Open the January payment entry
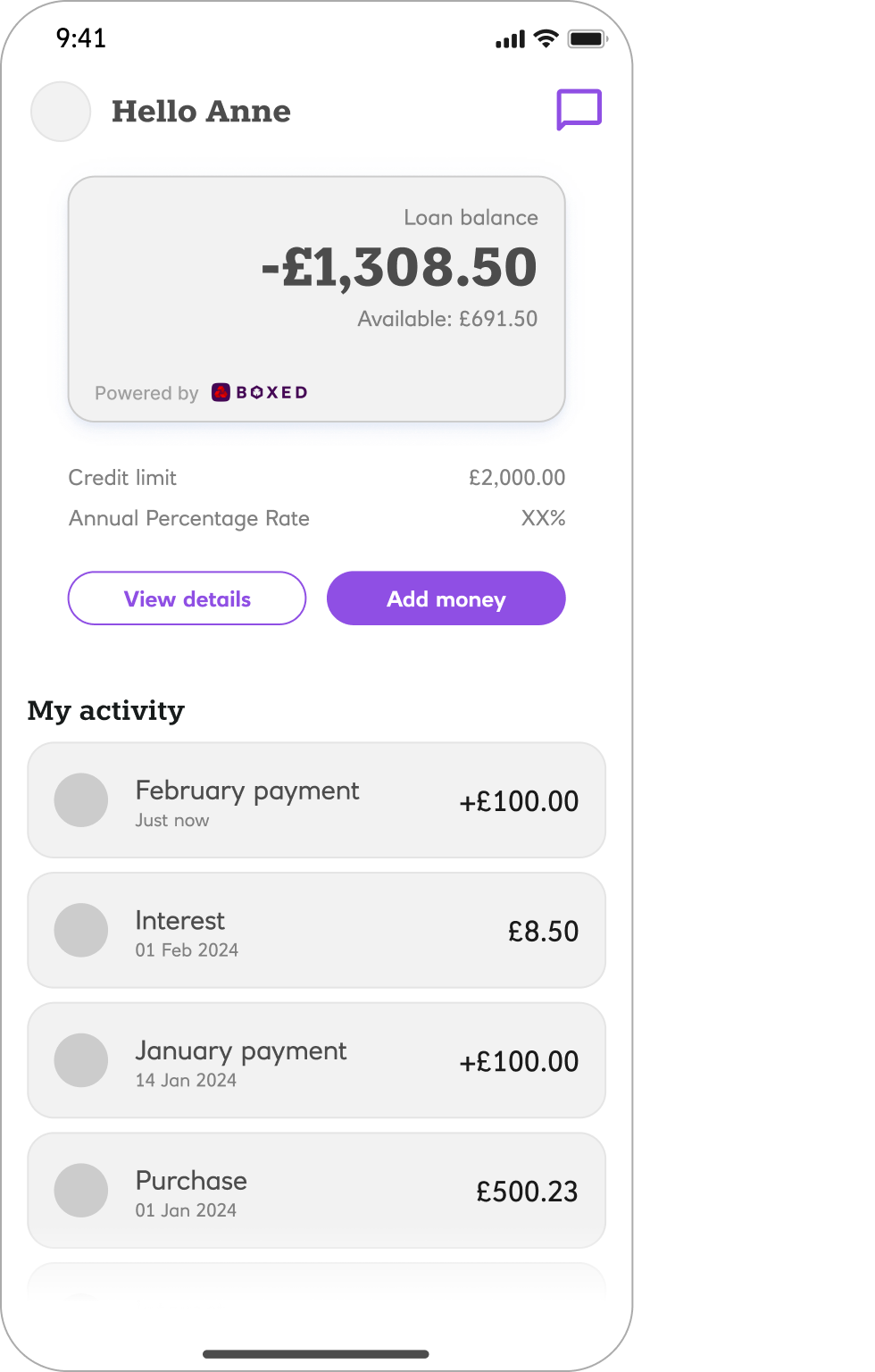The width and height of the screenshot is (875, 1372). [316, 1060]
